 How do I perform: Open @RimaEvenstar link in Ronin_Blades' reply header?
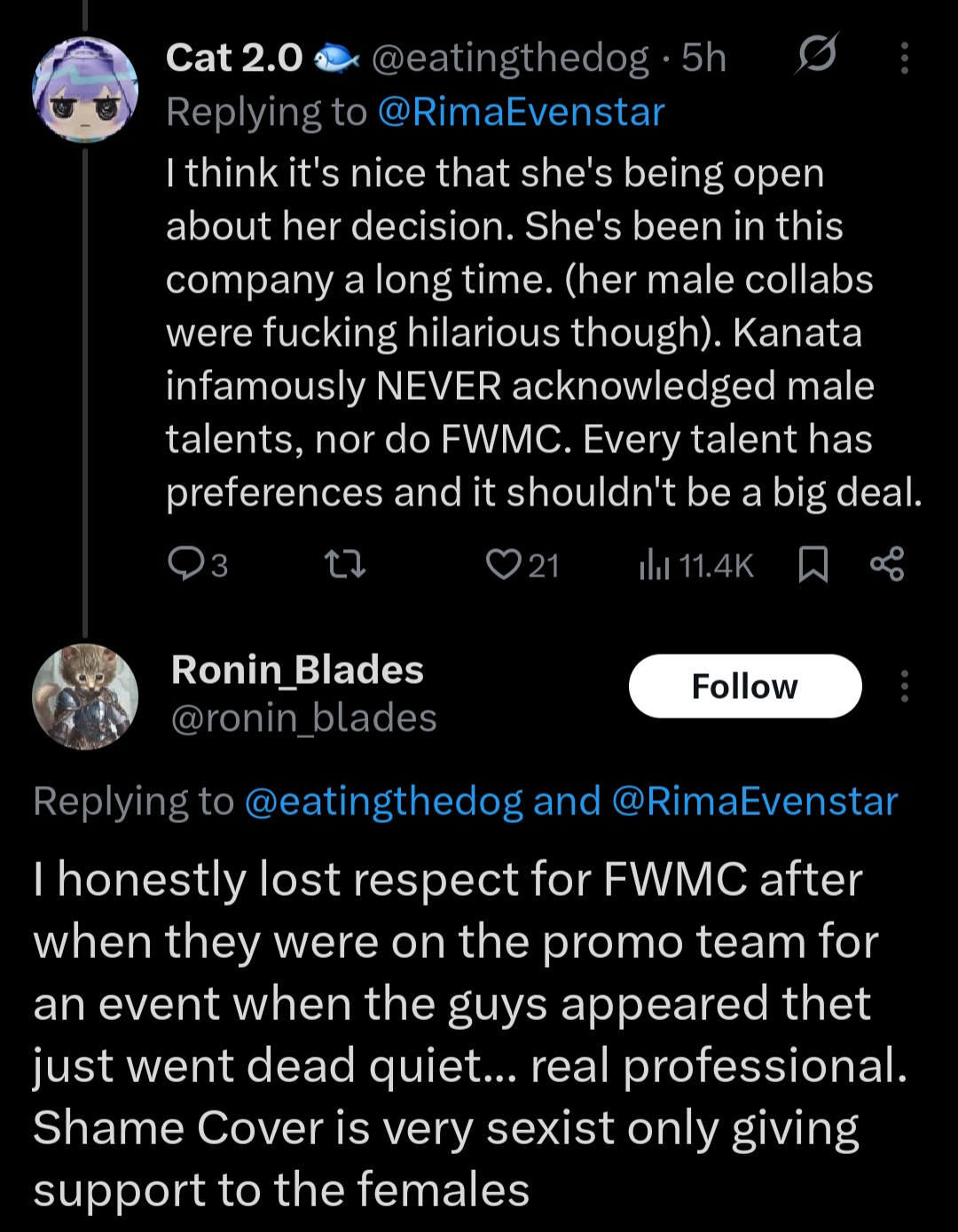pyautogui.click(x=755, y=801)
